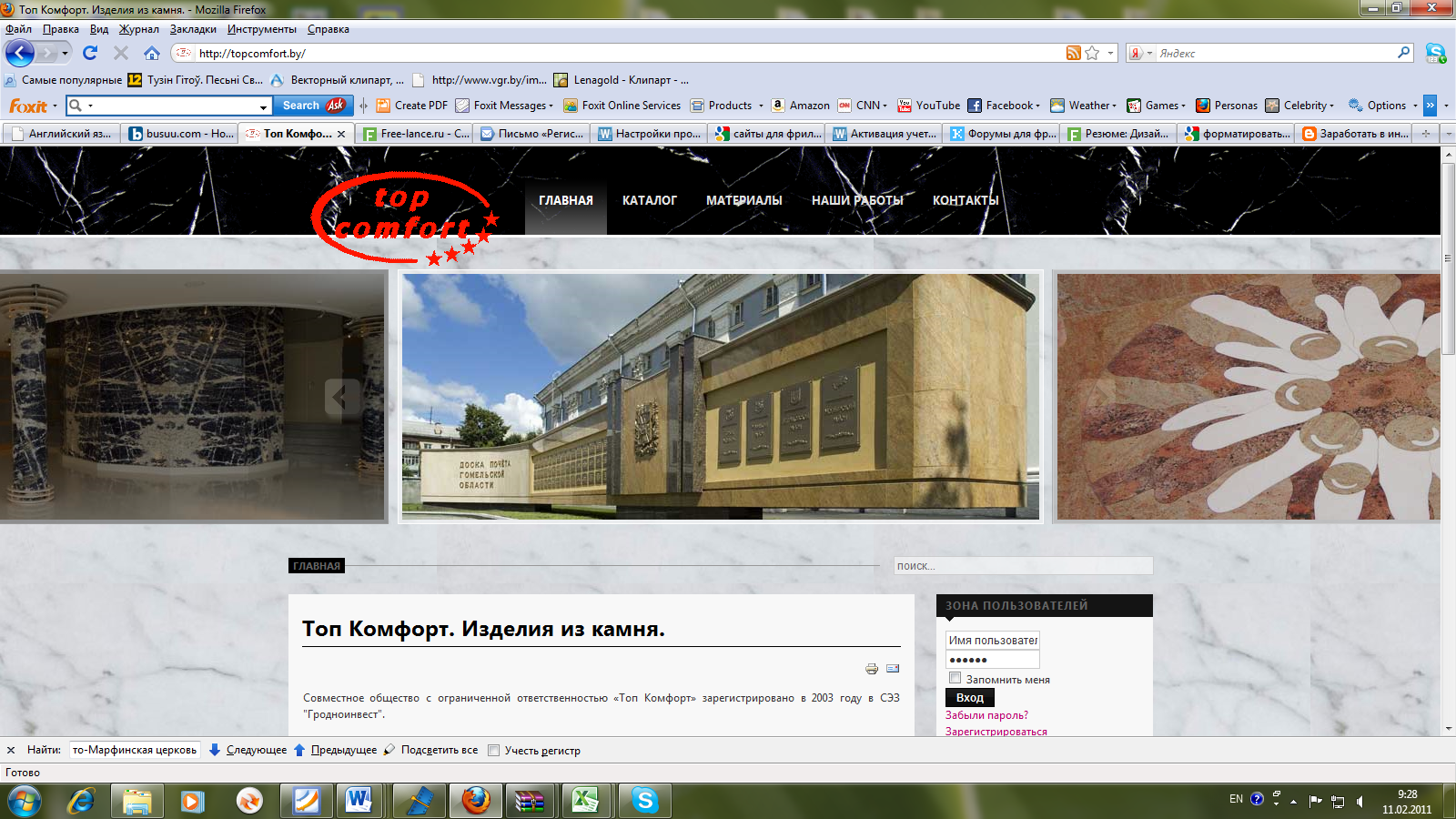Go back with the blue Back arrow
Screen dimensions: 1456x819
click(x=20, y=53)
